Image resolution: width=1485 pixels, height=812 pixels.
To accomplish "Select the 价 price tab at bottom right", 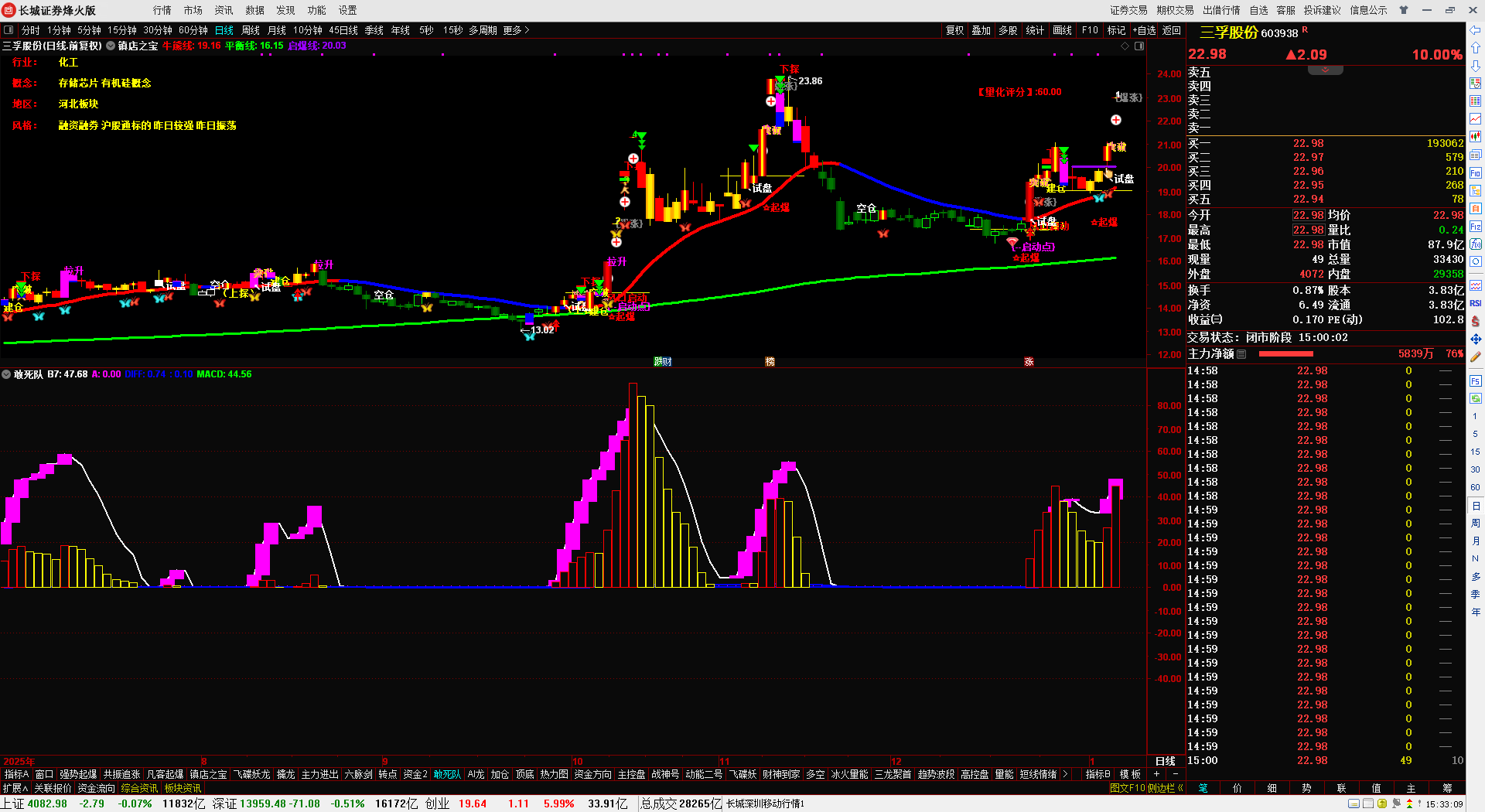I will tap(1237, 788).
